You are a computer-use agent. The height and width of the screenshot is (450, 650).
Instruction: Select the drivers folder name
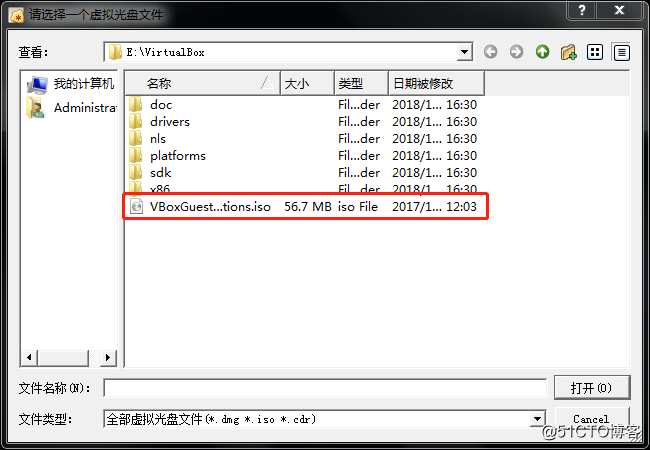coord(170,121)
